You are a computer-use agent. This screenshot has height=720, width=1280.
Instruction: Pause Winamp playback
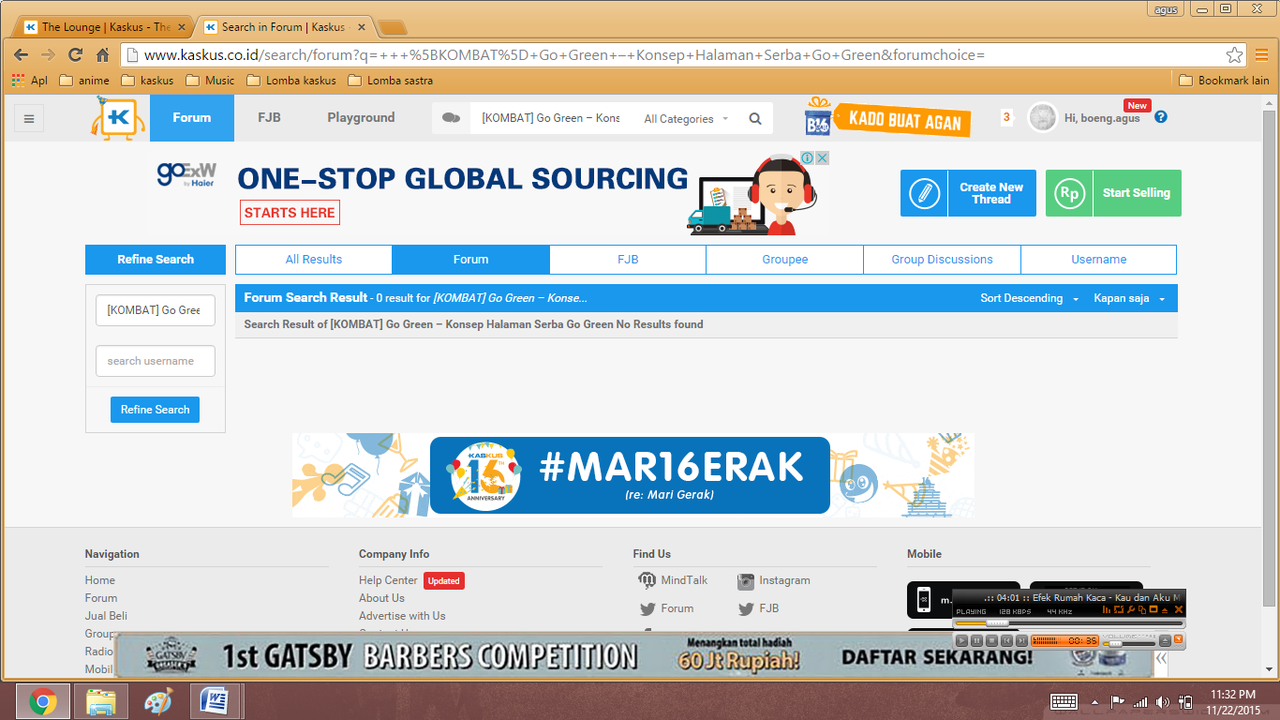pos(977,640)
